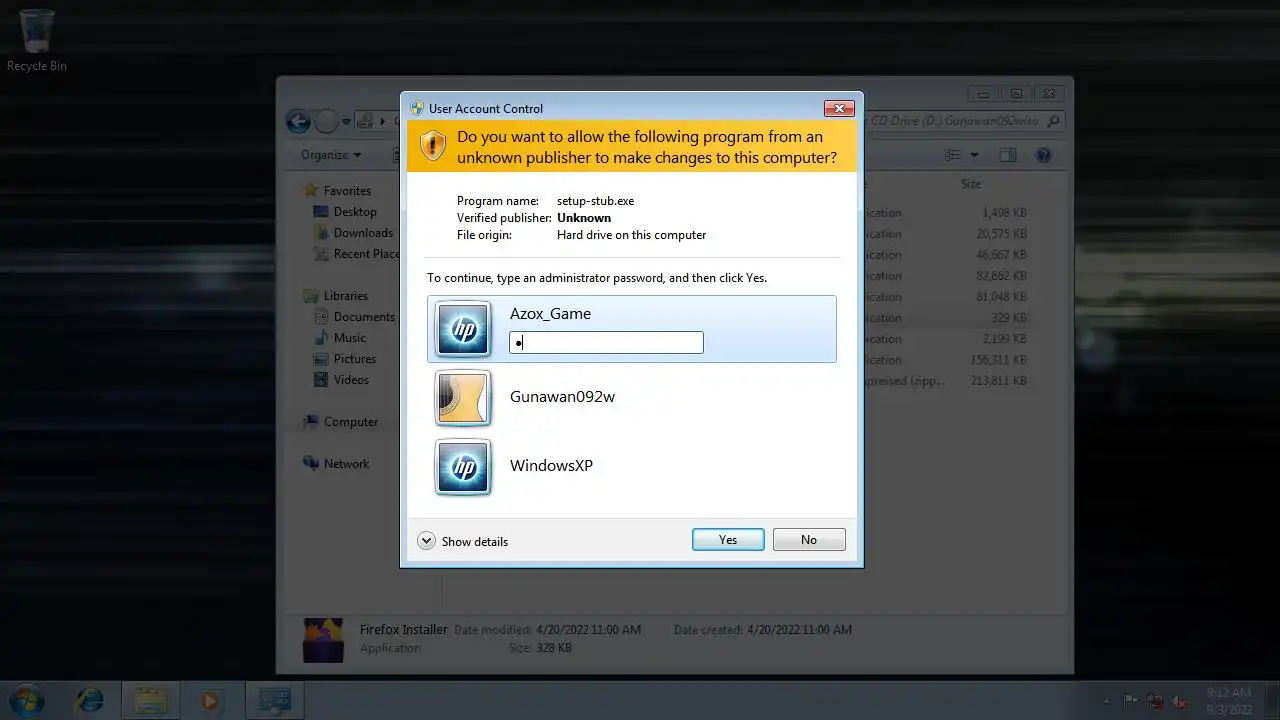The width and height of the screenshot is (1280, 720).
Task: Open Windows Explorer taskbar icon
Action: pyautogui.click(x=150, y=700)
